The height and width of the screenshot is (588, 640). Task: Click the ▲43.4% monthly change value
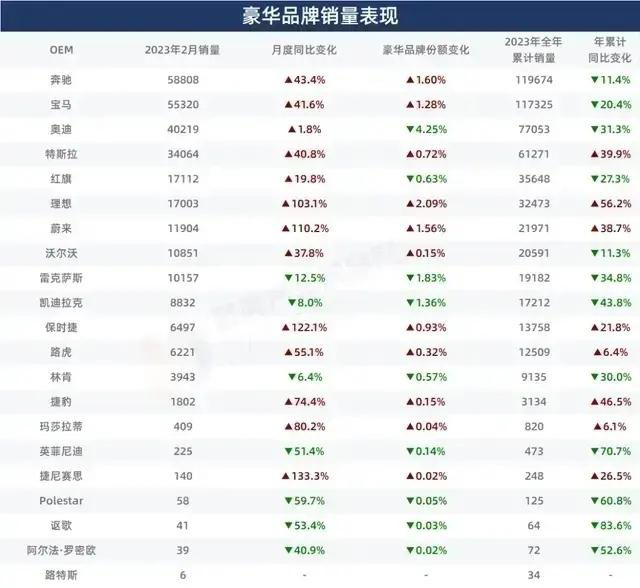click(305, 80)
